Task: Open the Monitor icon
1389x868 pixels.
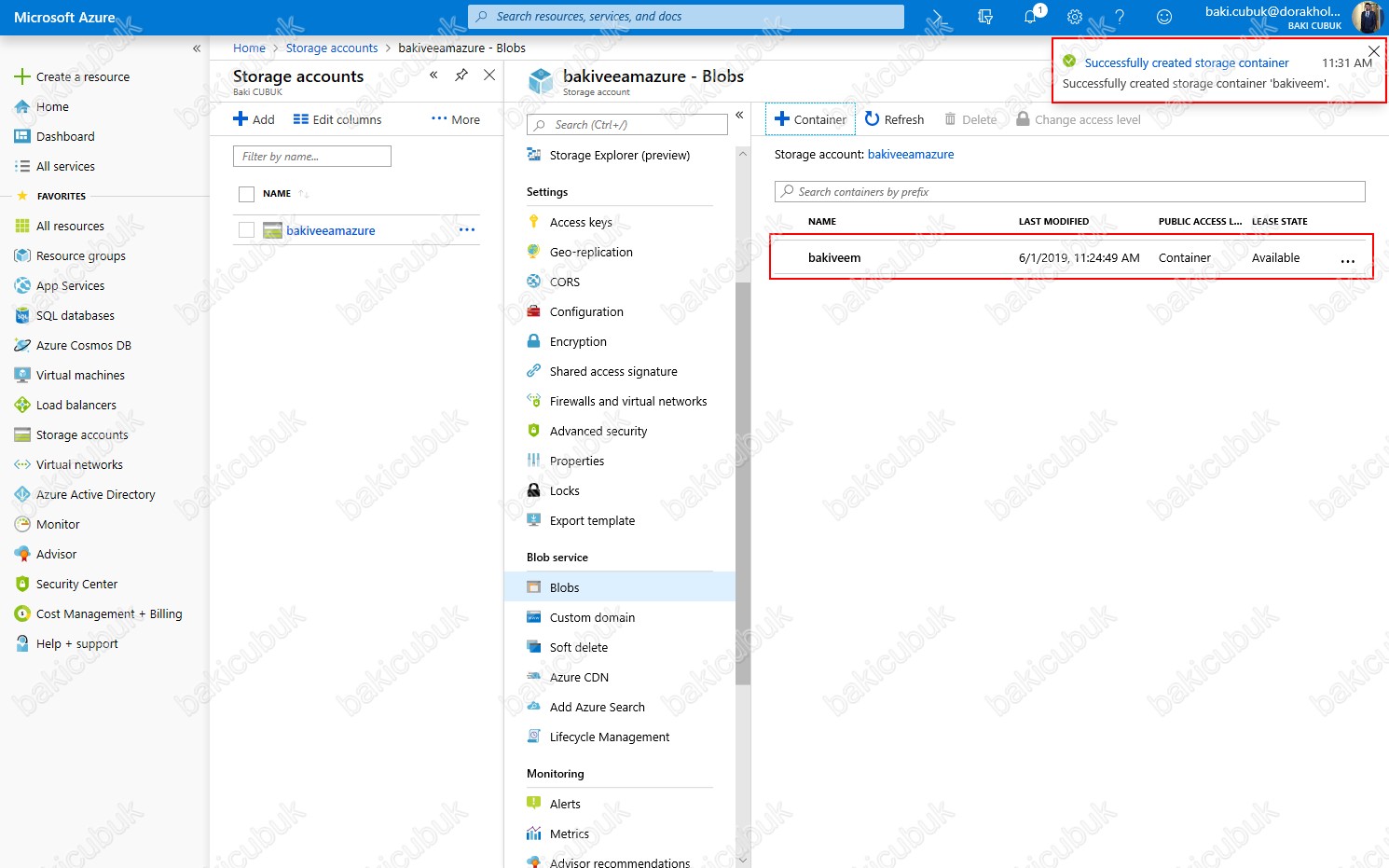Action: click(22, 525)
